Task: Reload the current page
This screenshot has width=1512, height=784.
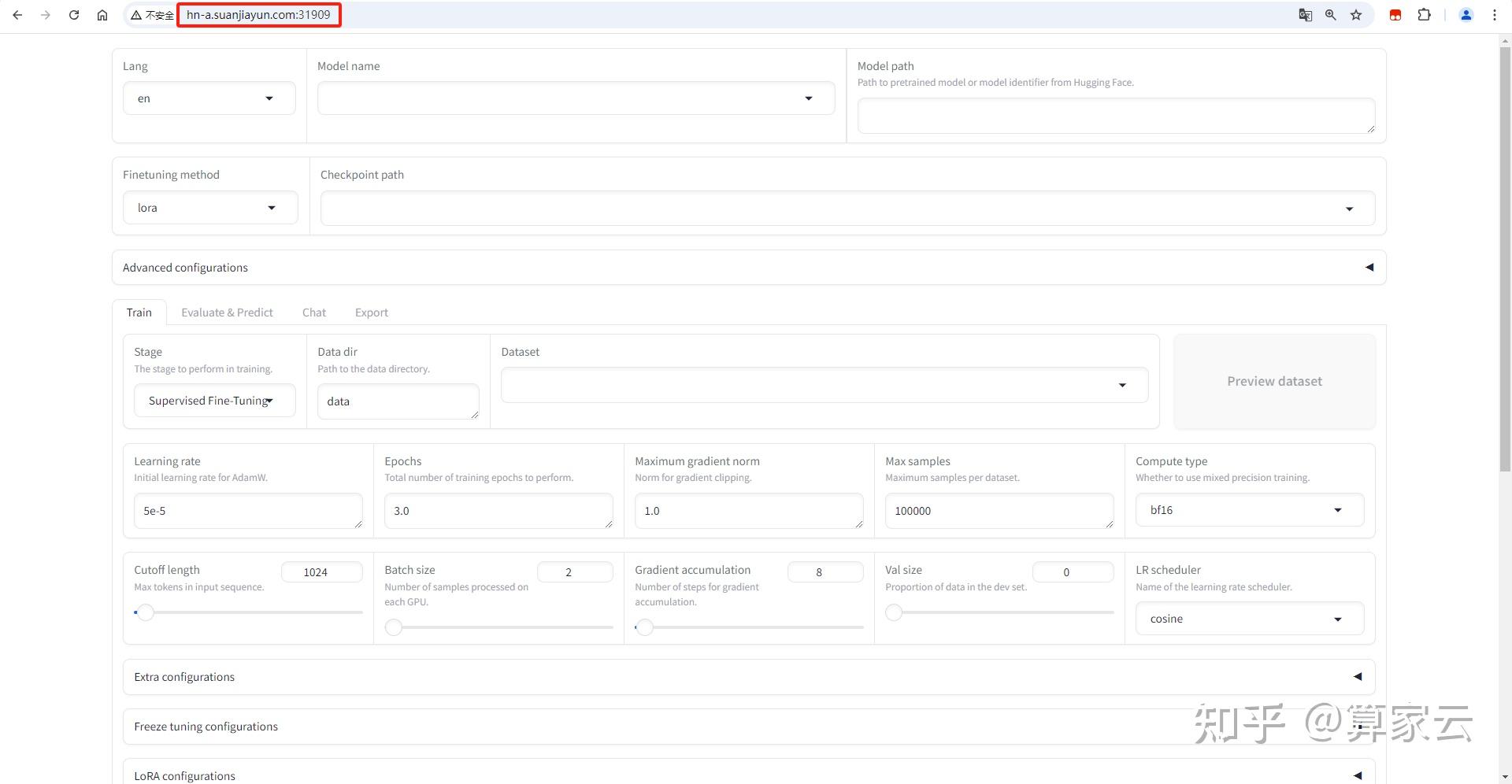Action: pyautogui.click(x=74, y=15)
